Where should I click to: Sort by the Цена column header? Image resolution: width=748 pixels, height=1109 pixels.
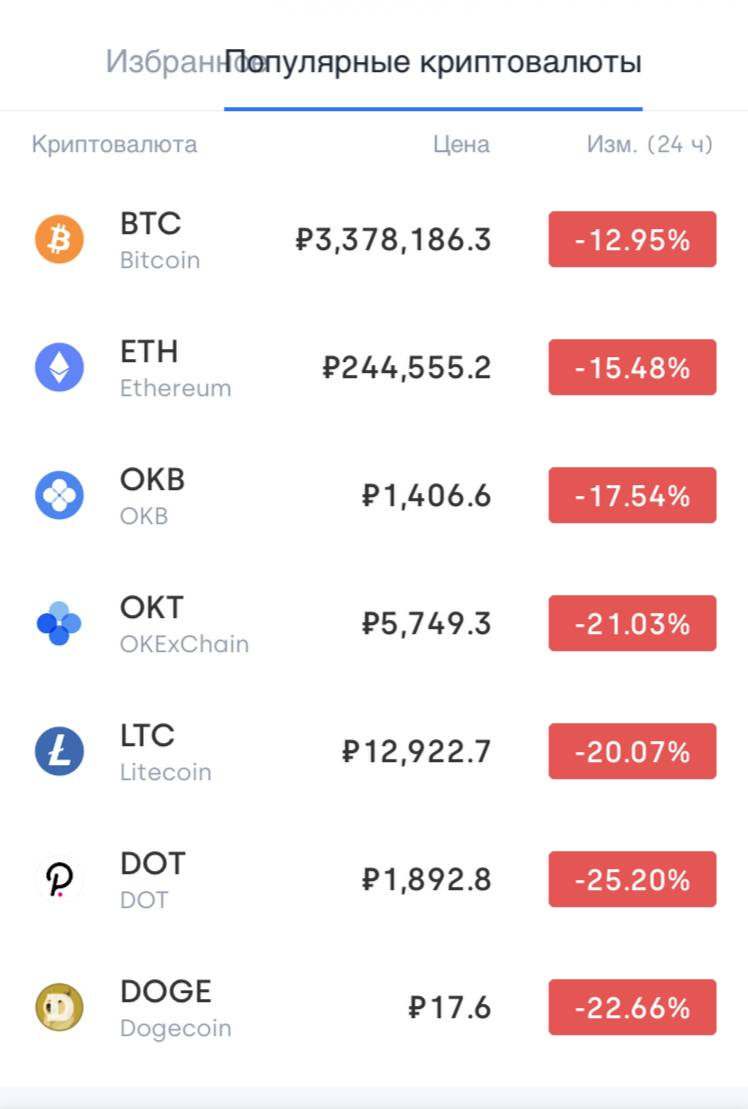coord(461,144)
